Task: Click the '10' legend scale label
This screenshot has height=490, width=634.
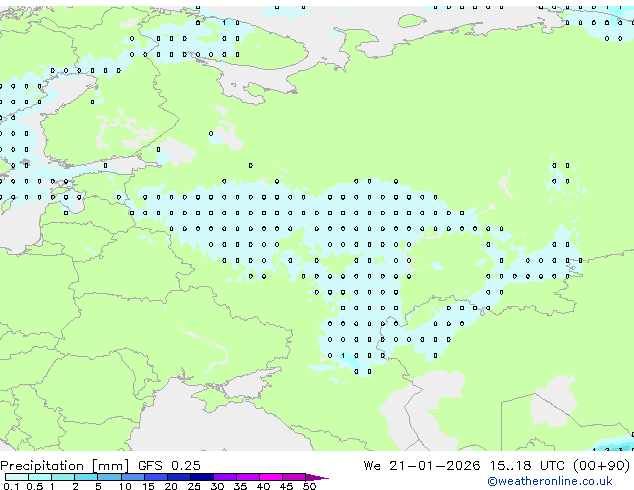Action: (125, 486)
